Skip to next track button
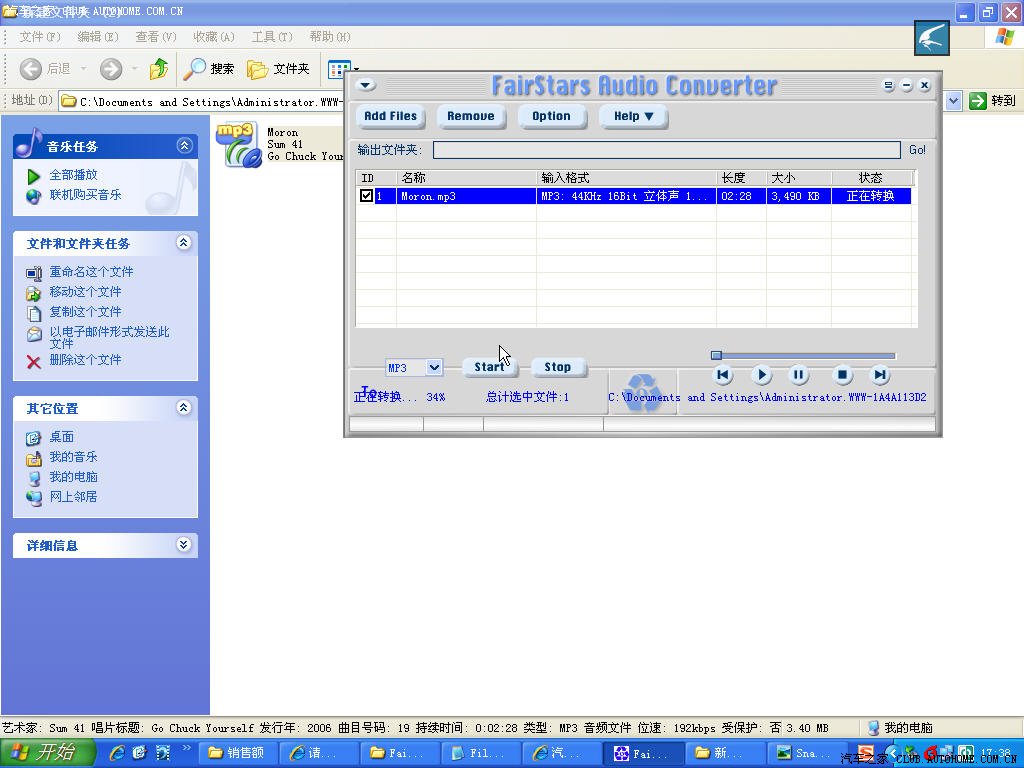Image resolution: width=1024 pixels, height=768 pixels. (x=880, y=375)
